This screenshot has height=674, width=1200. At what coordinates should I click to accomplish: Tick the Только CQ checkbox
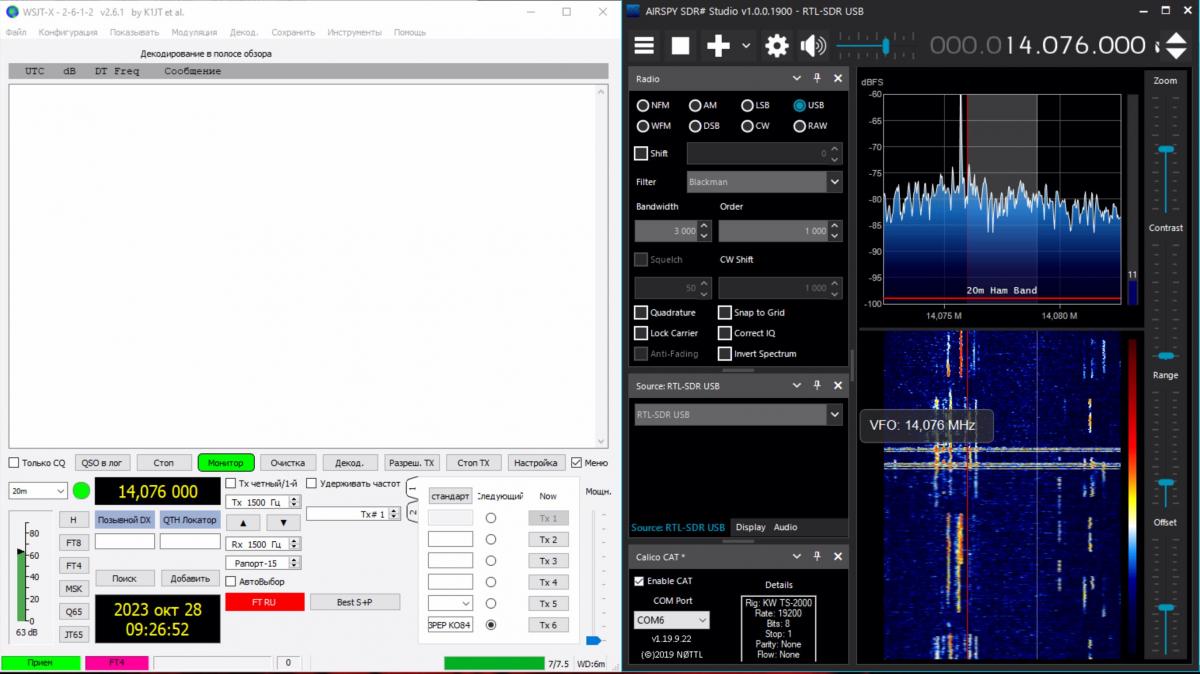tap(14, 463)
